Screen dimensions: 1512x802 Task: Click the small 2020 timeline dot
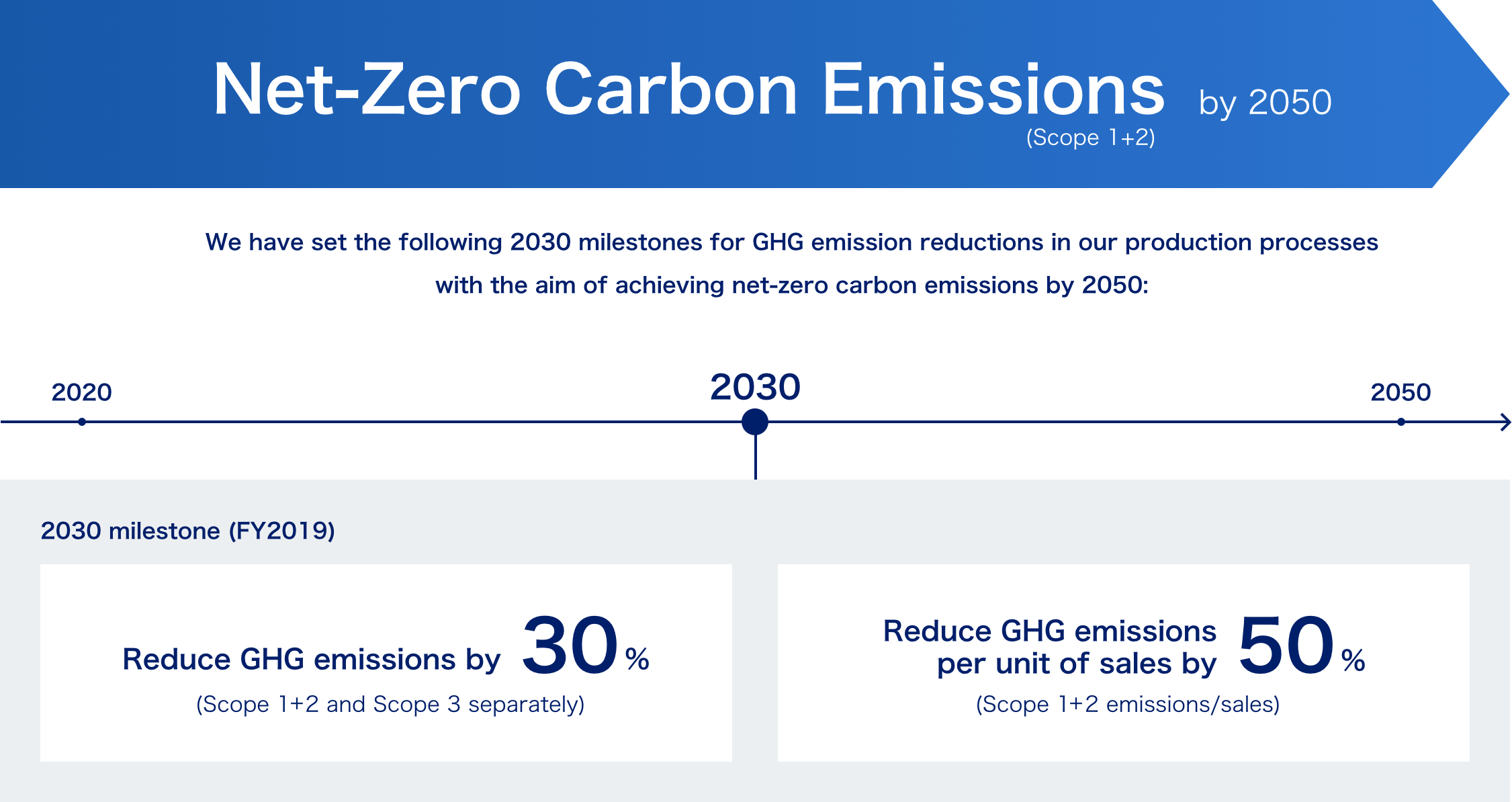point(81,422)
